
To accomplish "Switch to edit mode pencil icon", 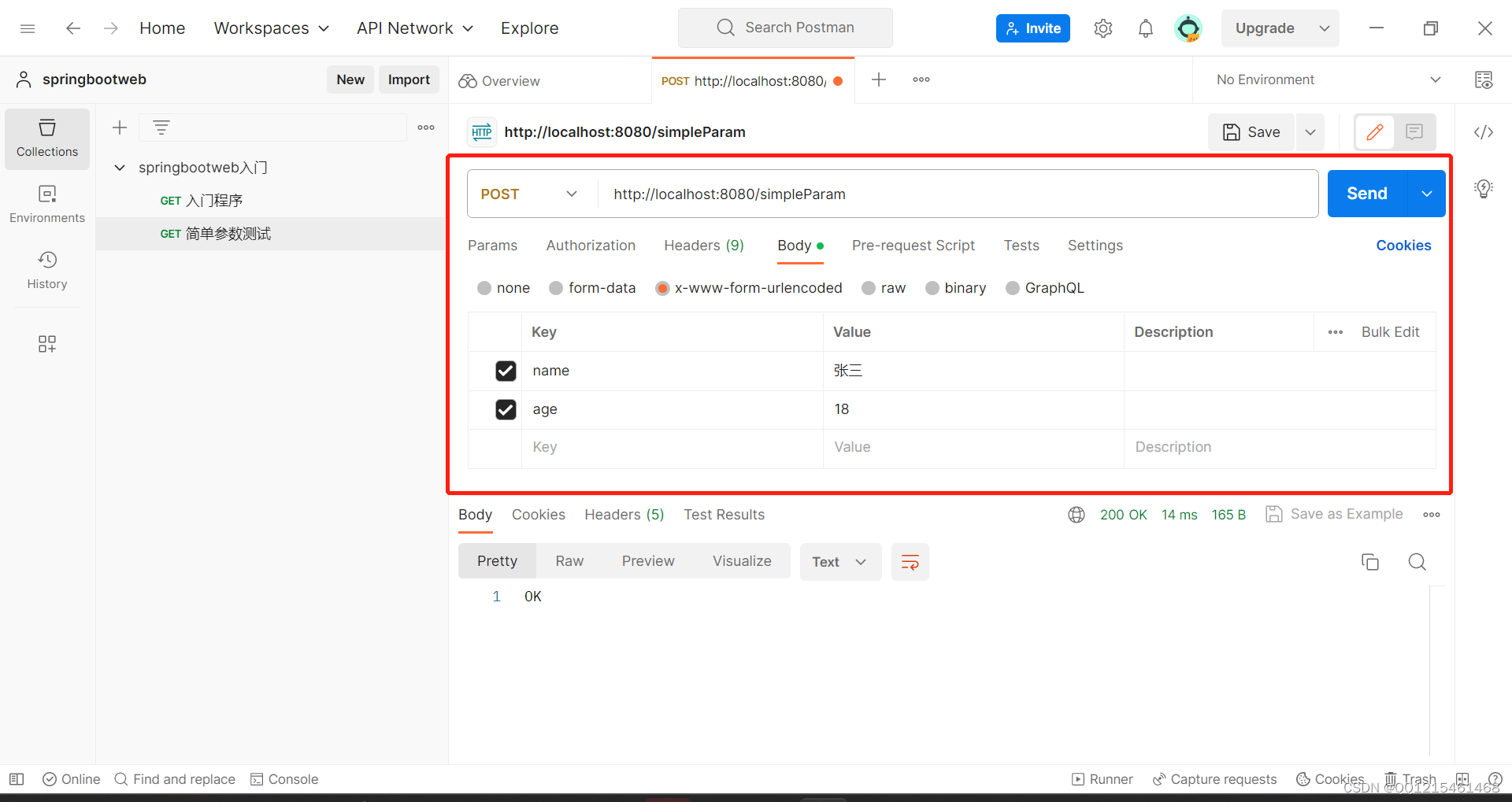I will pyautogui.click(x=1375, y=132).
